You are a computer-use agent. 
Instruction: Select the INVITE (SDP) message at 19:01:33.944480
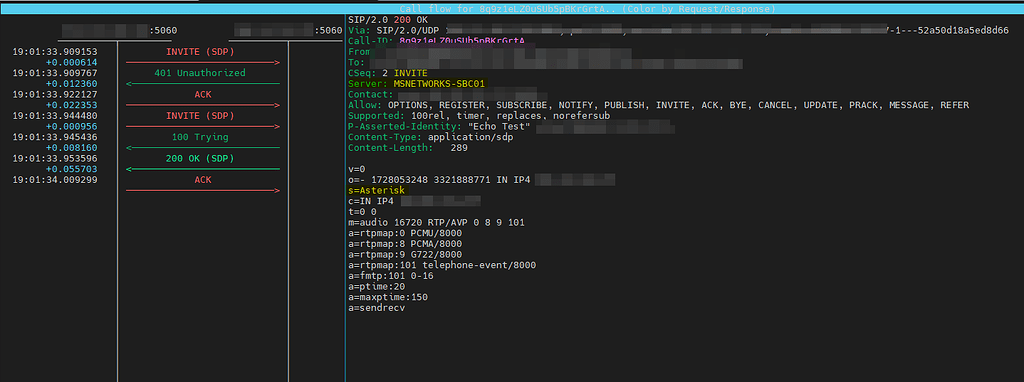[200, 116]
